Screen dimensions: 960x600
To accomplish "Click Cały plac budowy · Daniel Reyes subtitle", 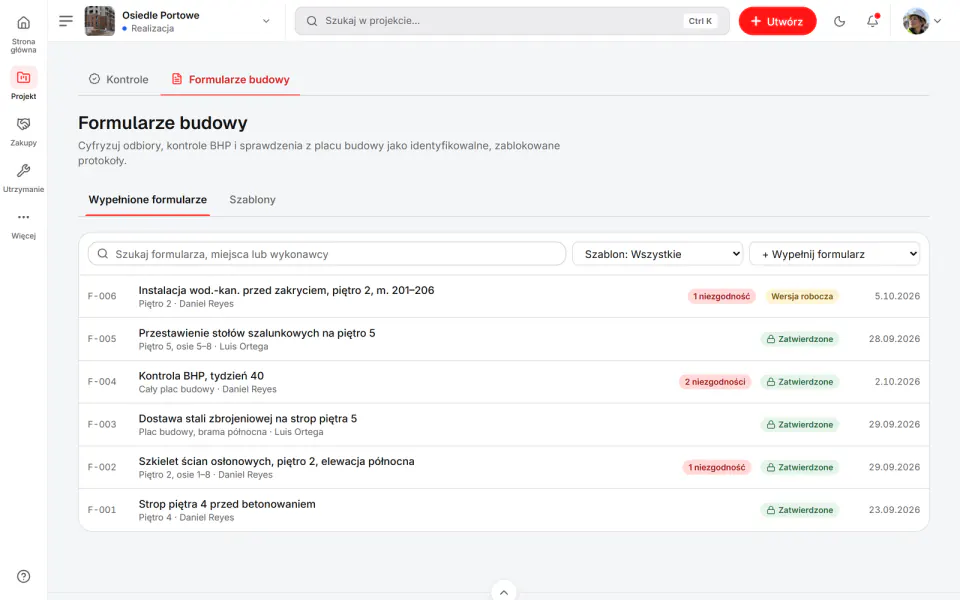I will coord(207,389).
